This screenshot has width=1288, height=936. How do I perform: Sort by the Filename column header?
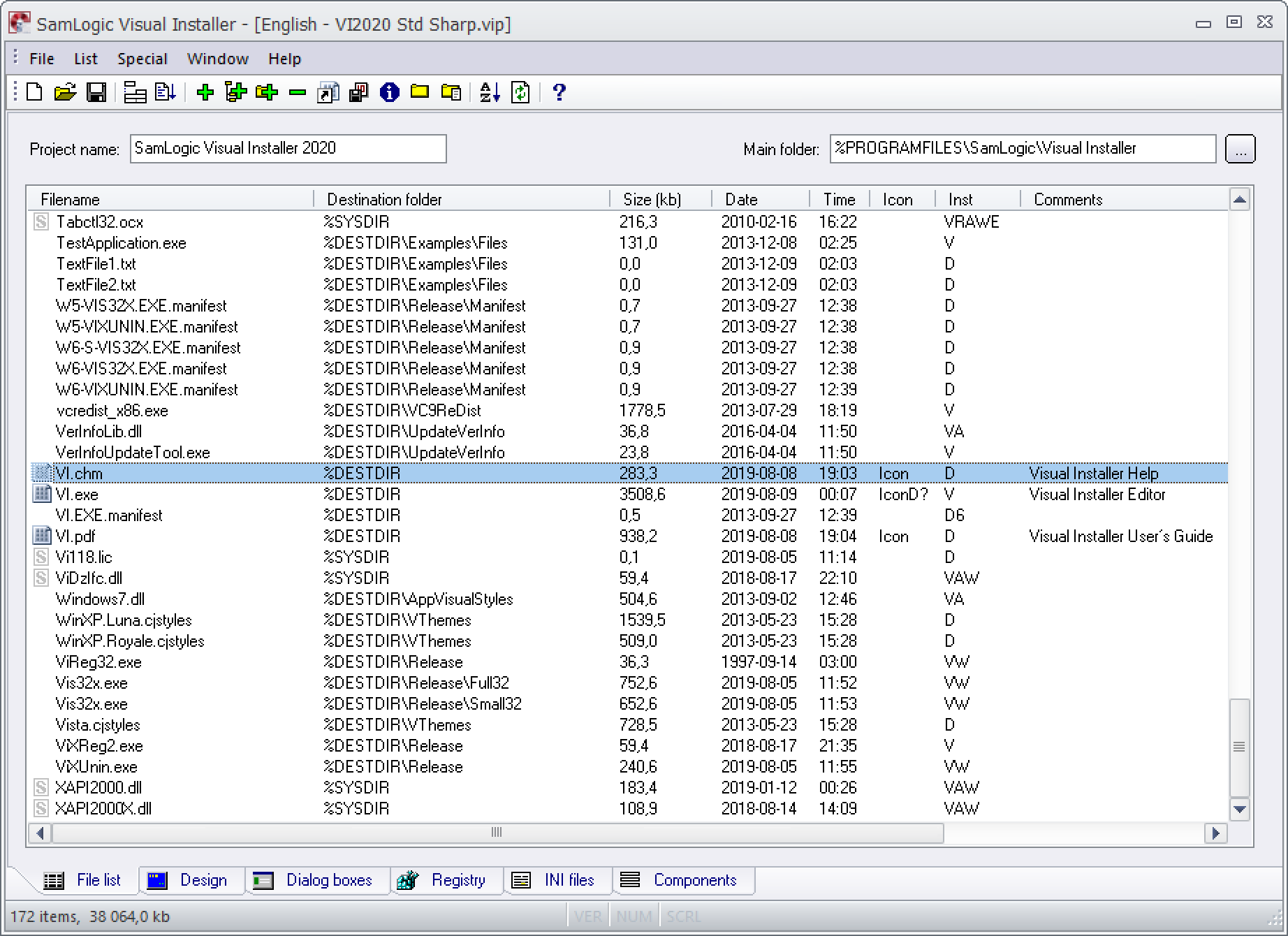tap(171, 200)
